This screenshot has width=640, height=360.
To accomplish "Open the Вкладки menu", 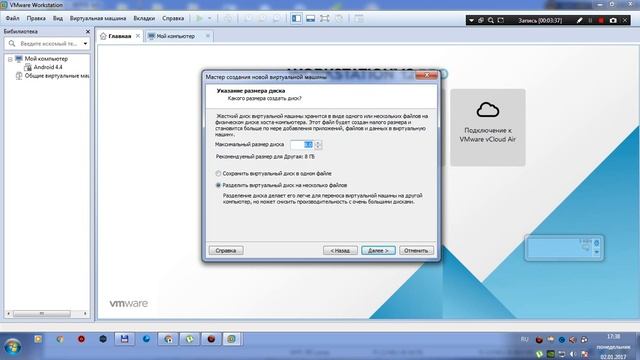I will click(x=144, y=18).
